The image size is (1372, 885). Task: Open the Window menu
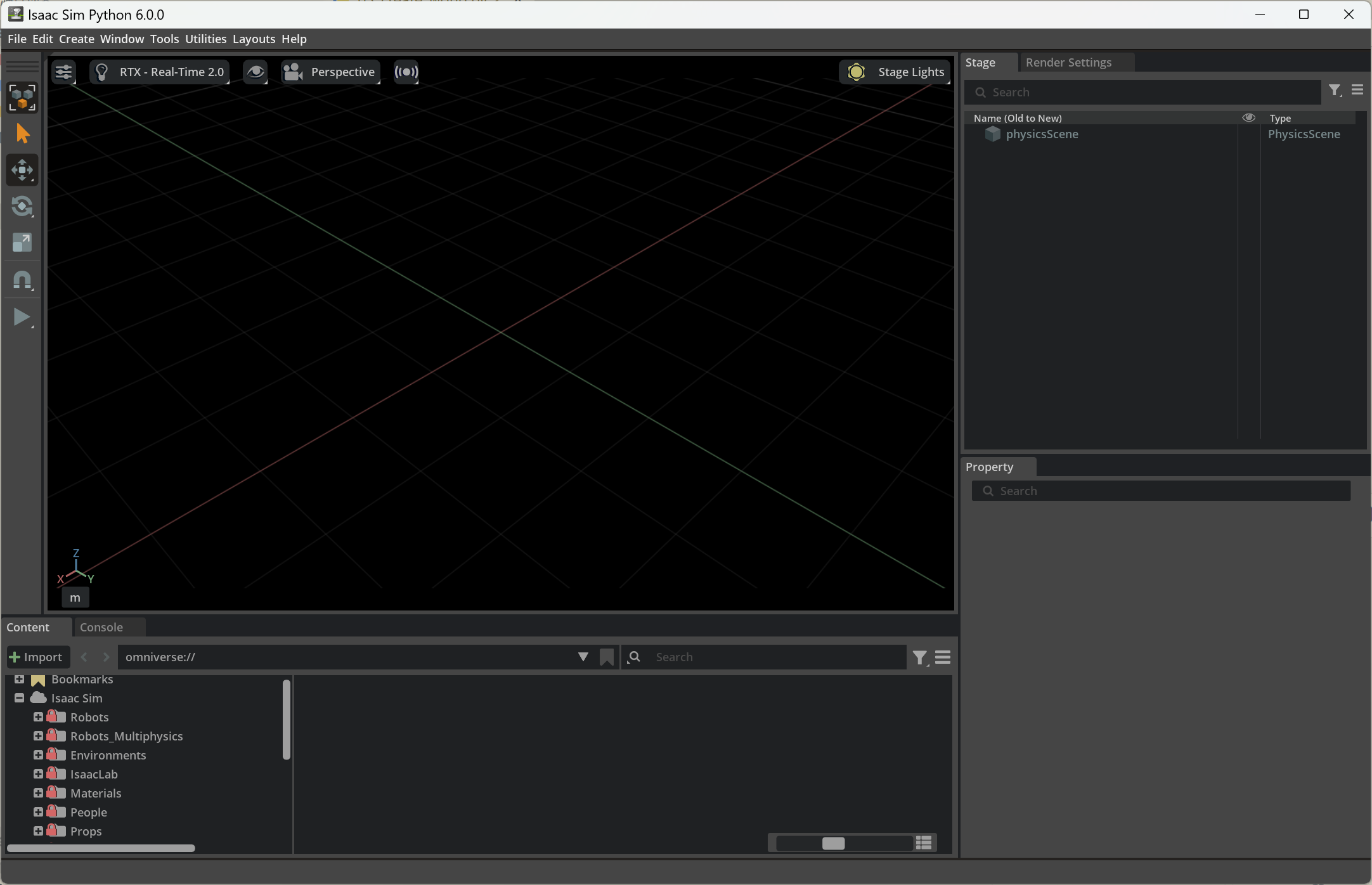tap(122, 39)
